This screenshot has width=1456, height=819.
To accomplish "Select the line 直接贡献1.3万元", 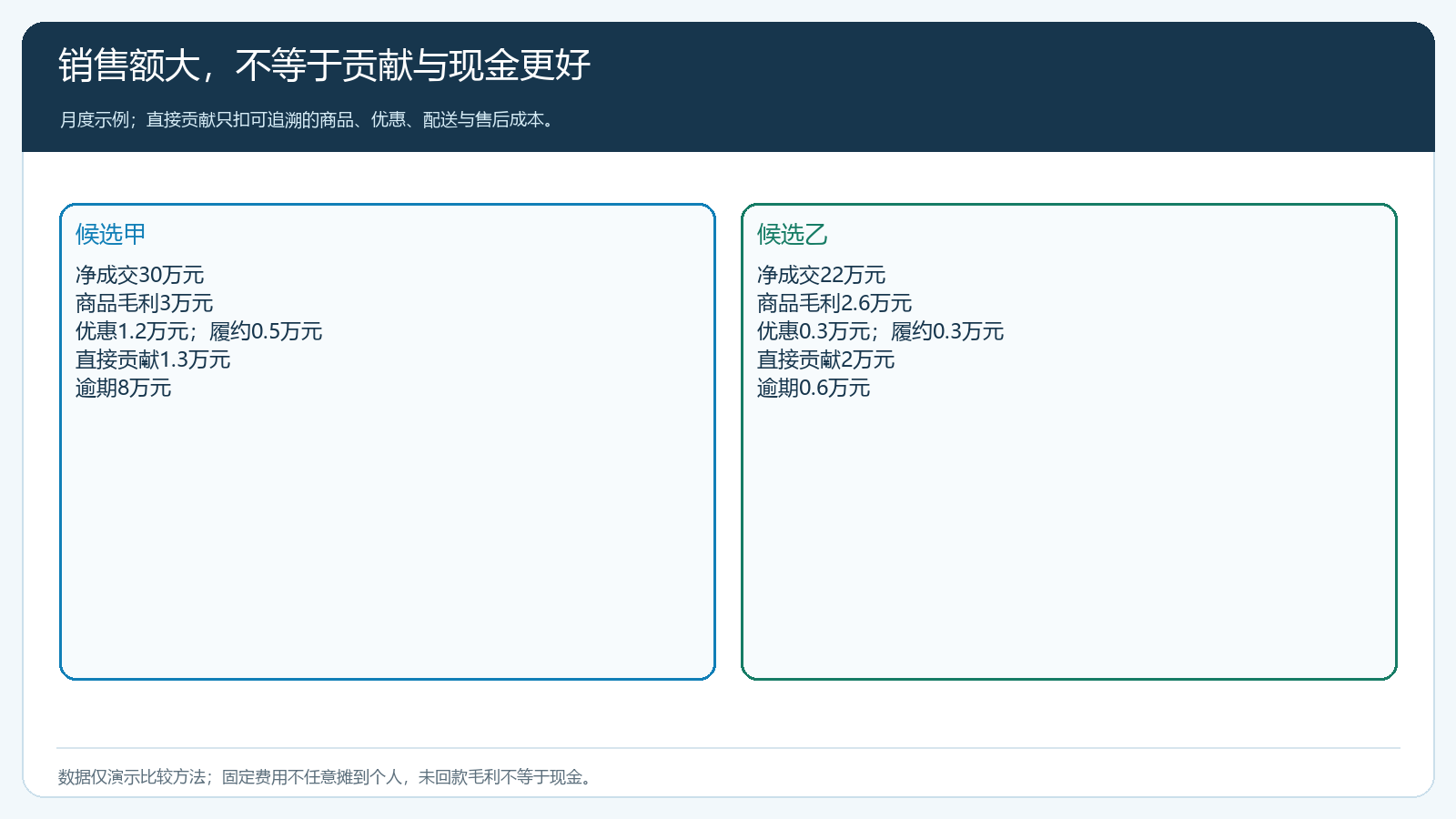I will (x=153, y=359).
